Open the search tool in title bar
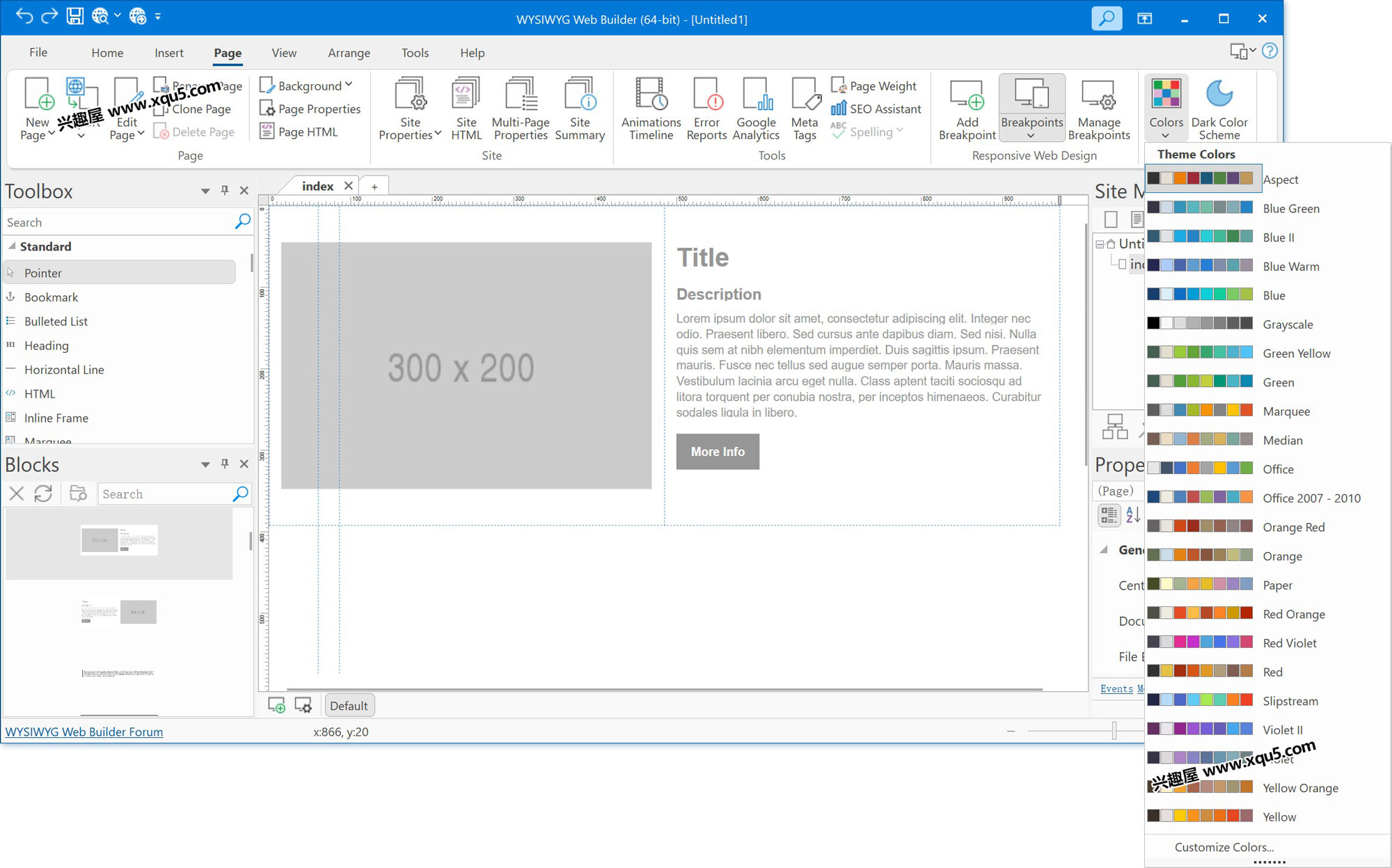This screenshot has height=868, width=1392. pyautogui.click(x=1107, y=18)
